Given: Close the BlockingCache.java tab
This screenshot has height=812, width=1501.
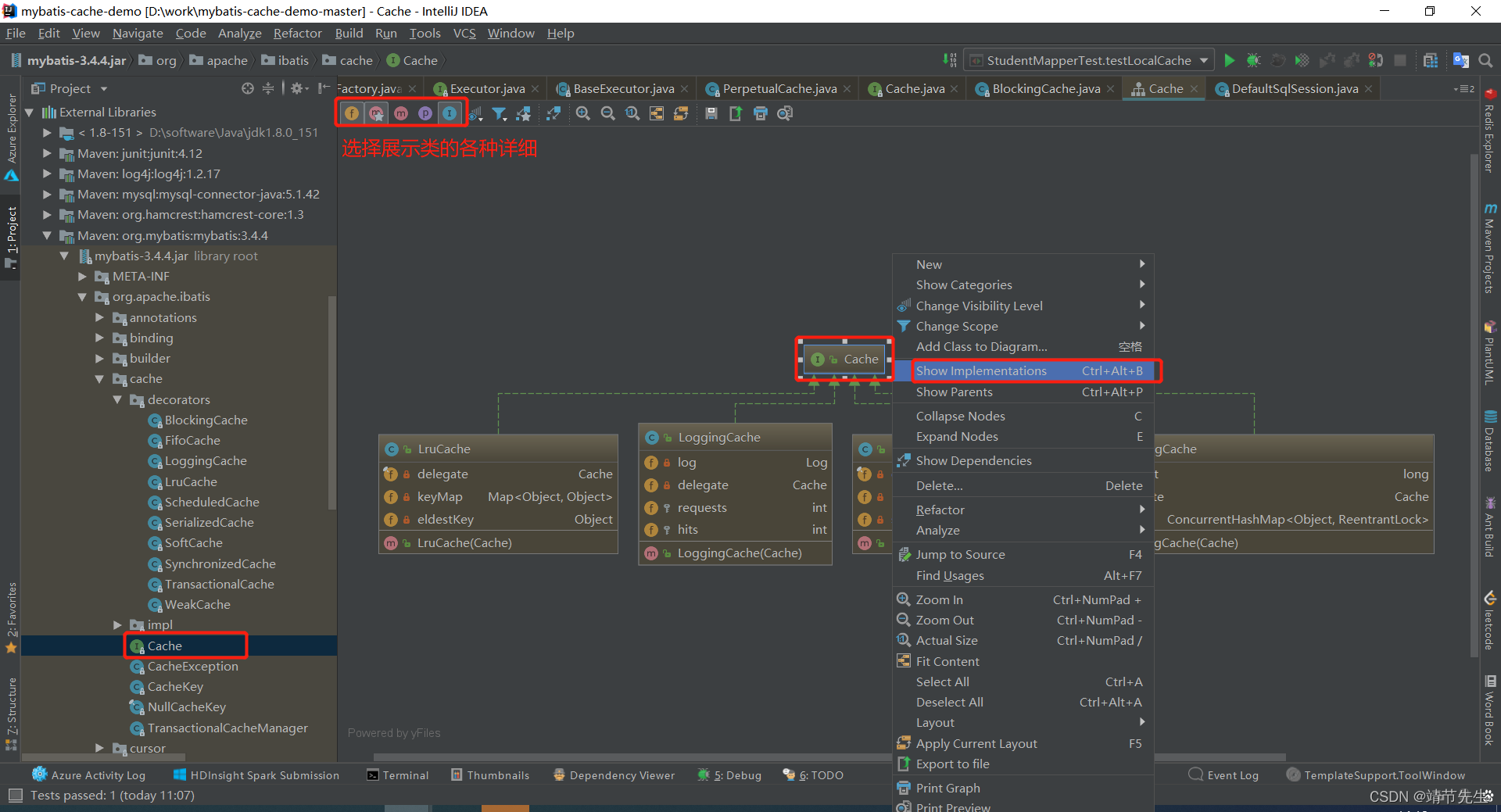Looking at the screenshot, I should pos(1111,89).
